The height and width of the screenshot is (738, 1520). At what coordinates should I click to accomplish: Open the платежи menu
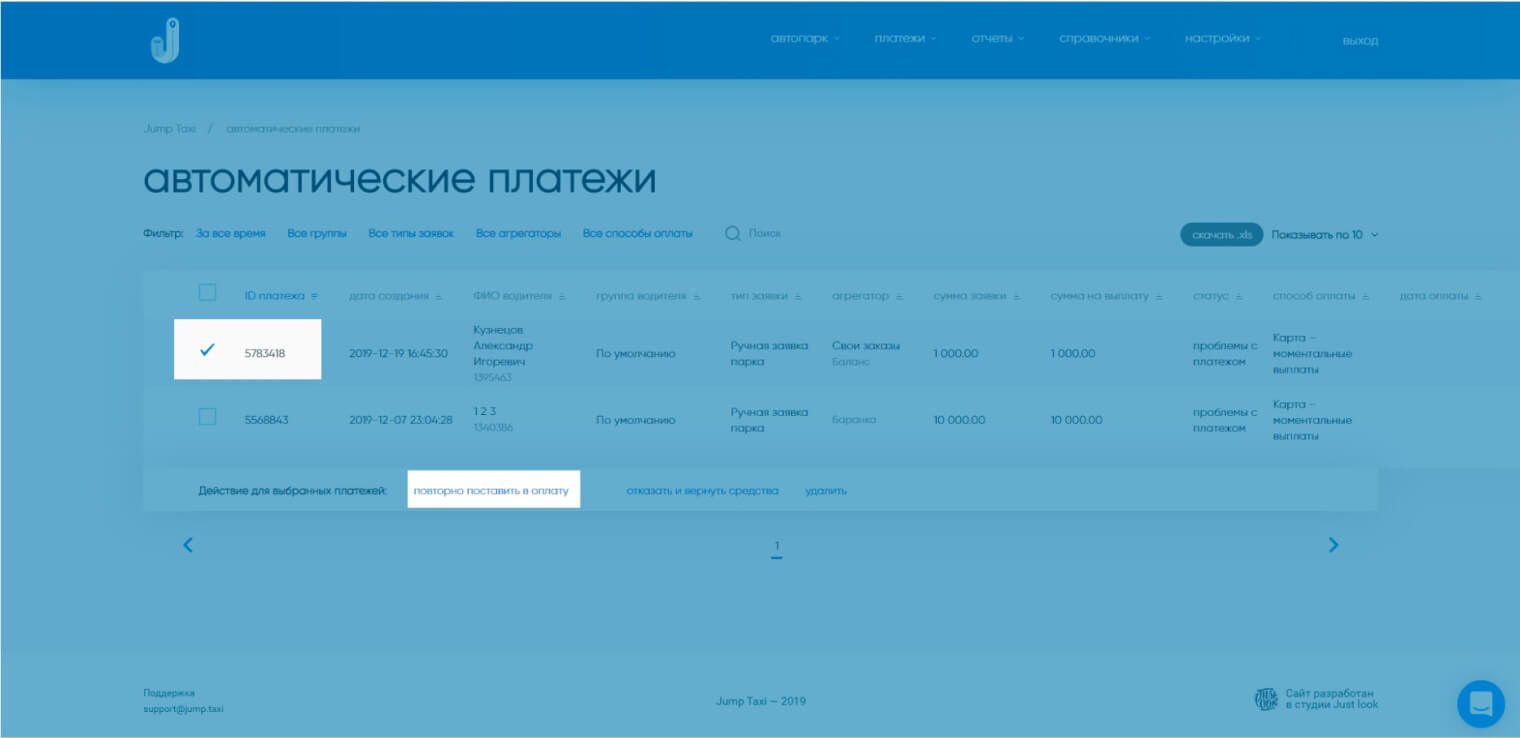[905, 39]
